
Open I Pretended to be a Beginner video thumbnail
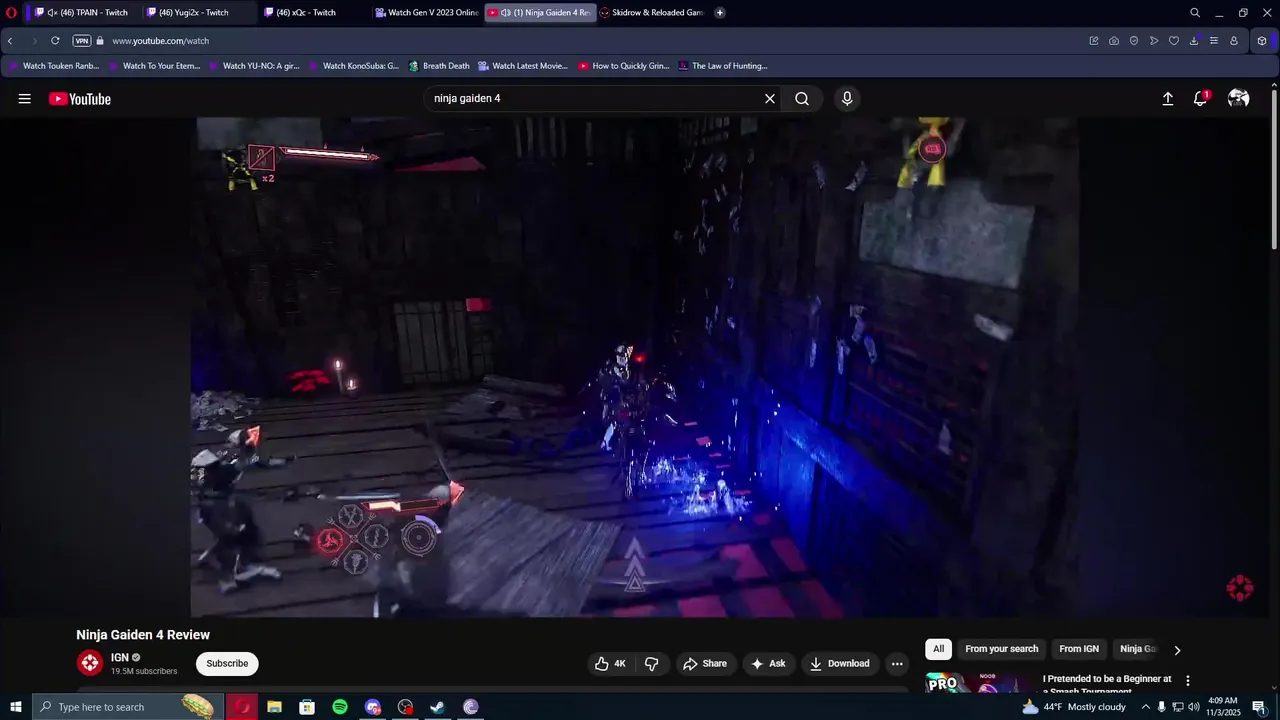pos(980,683)
